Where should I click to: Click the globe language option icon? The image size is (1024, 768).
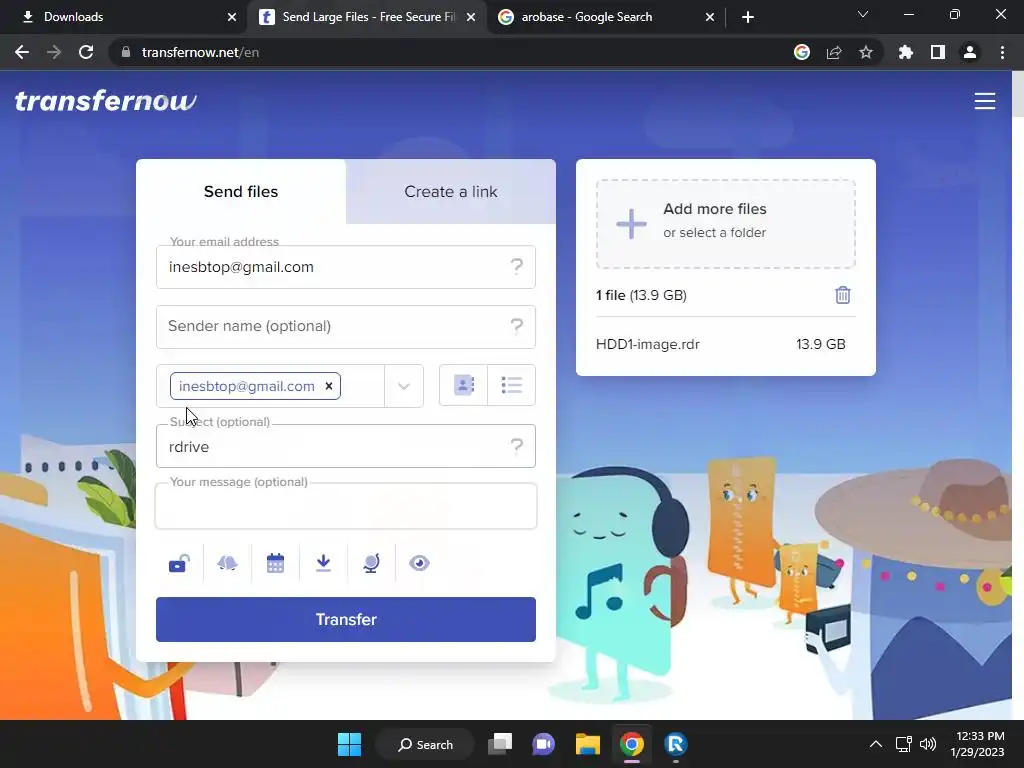pos(371,563)
